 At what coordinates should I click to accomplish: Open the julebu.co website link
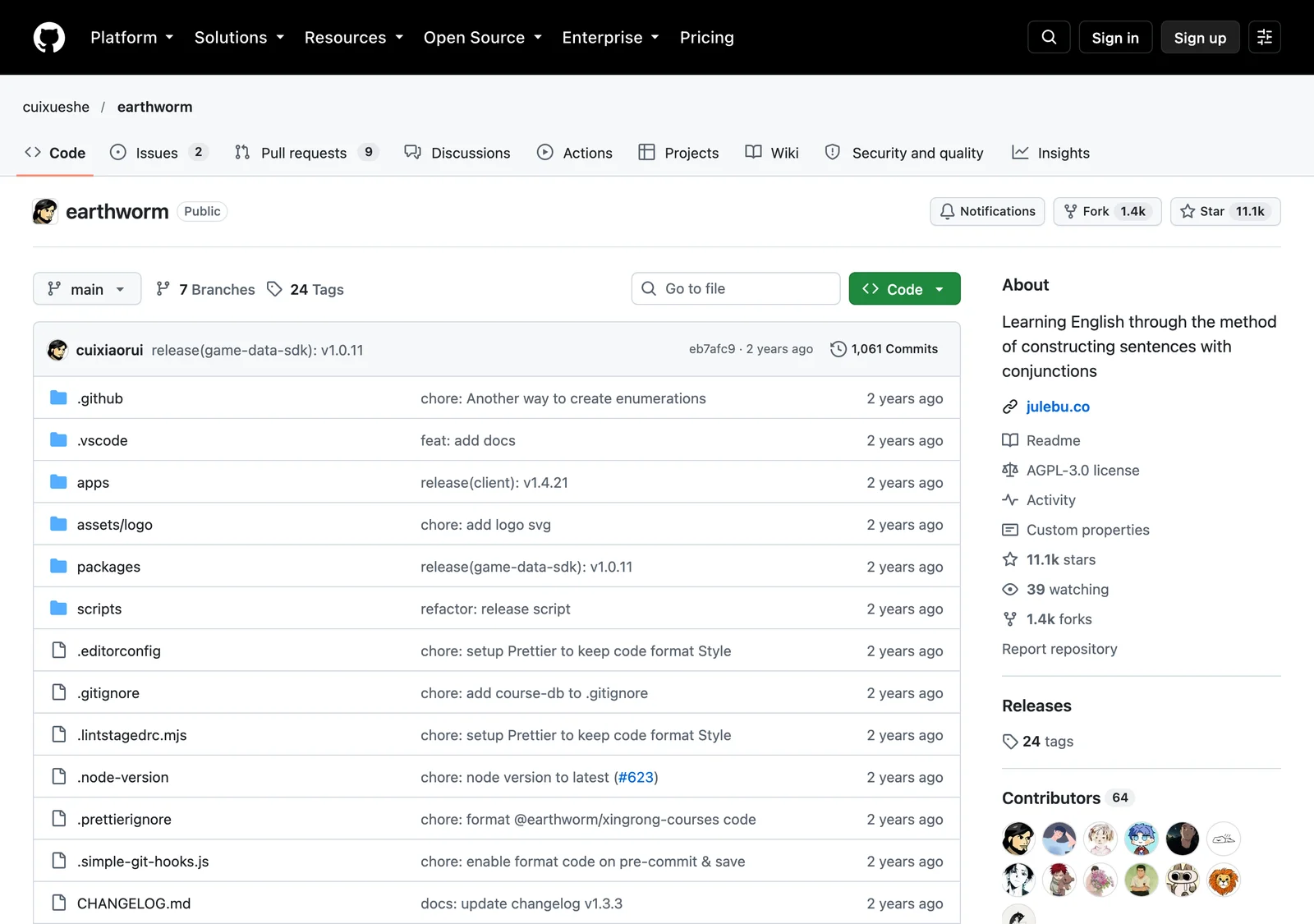[x=1058, y=407]
